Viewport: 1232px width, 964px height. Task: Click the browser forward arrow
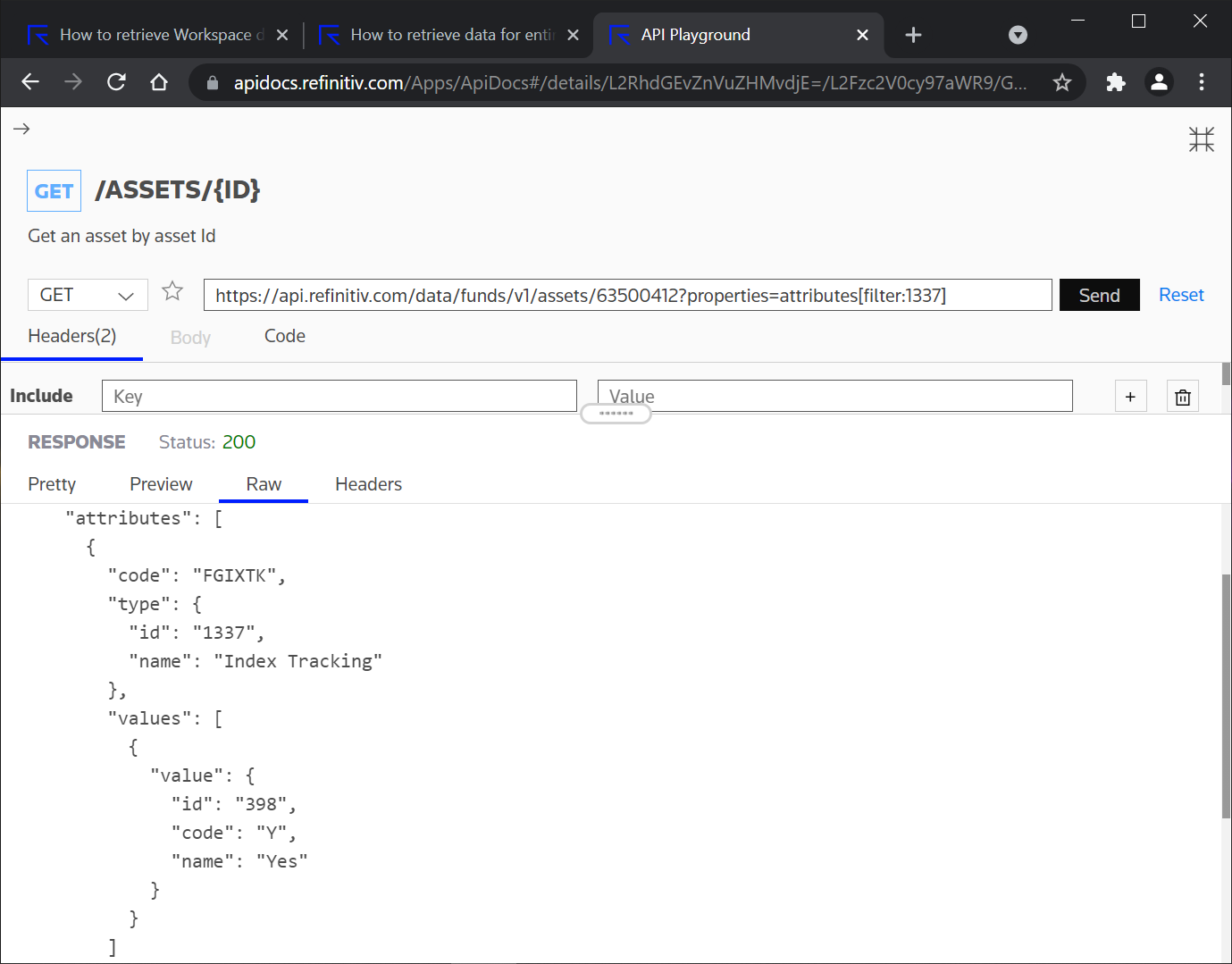click(x=73, y=82)
